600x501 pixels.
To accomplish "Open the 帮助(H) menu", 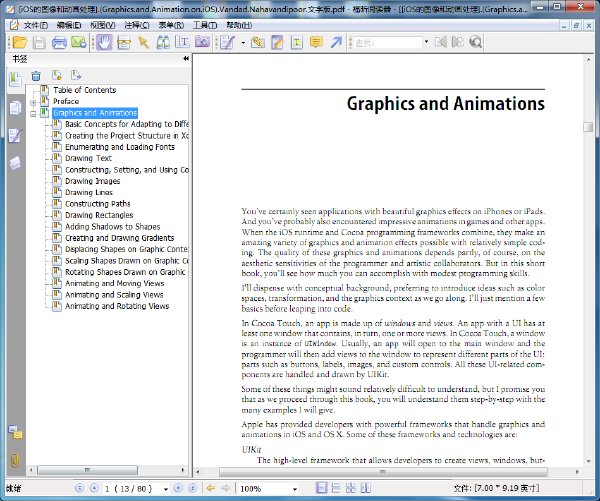I will (239, 25).
